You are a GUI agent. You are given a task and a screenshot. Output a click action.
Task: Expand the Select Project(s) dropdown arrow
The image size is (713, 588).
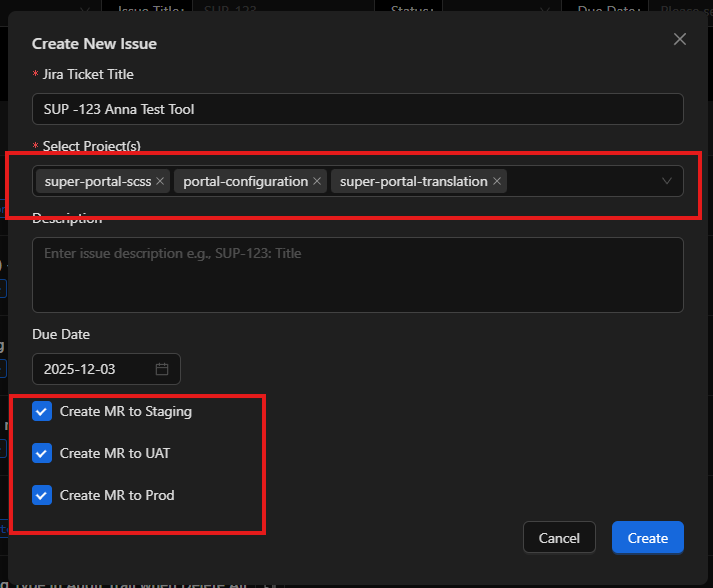click(667, 181)
